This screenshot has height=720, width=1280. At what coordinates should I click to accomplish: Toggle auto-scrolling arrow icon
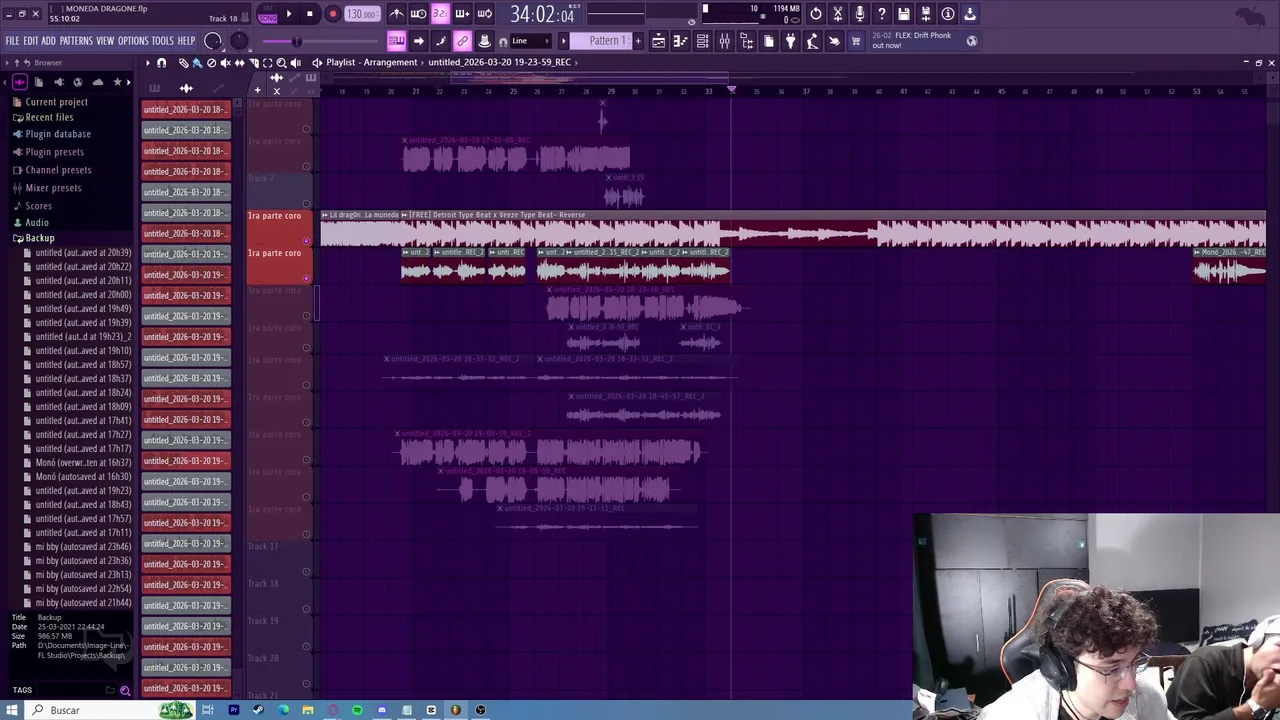pyautogui.click(x=418, y=41)
